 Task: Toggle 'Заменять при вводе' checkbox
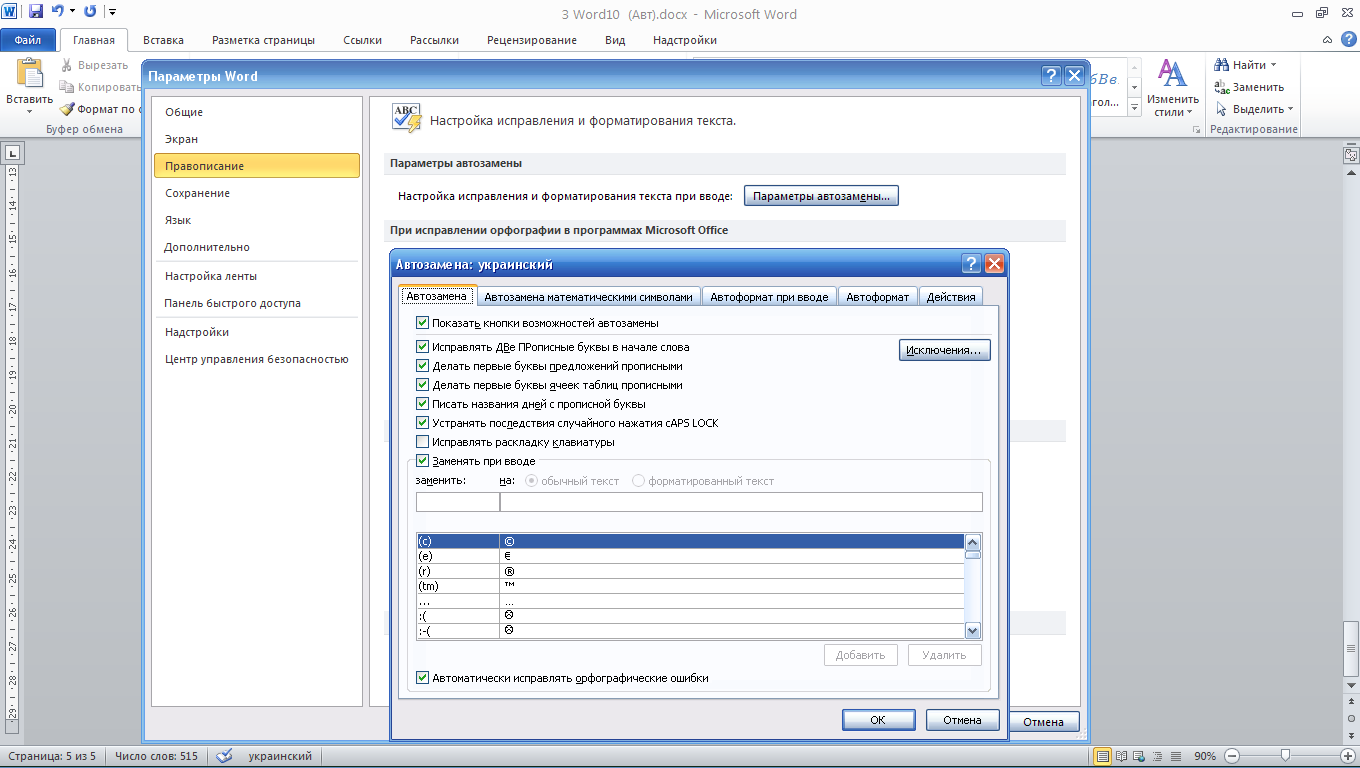pos(422,461)
